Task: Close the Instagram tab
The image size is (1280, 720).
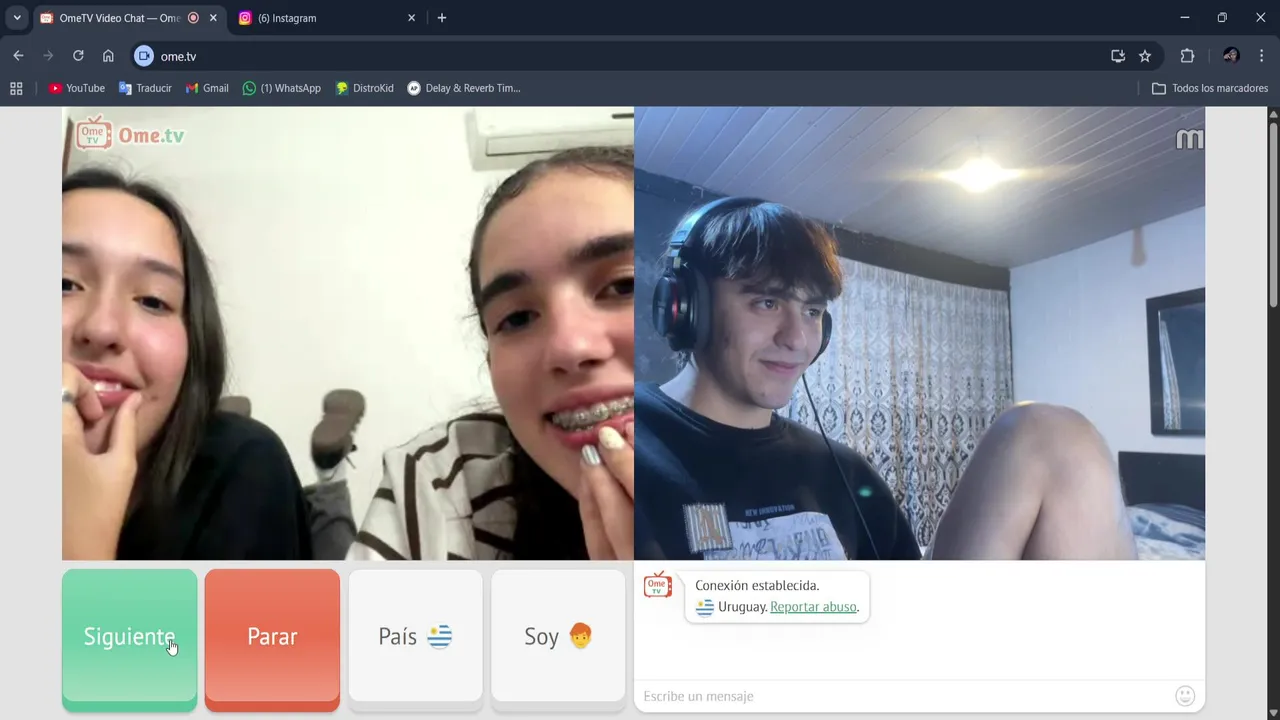Action: (411, 18)
